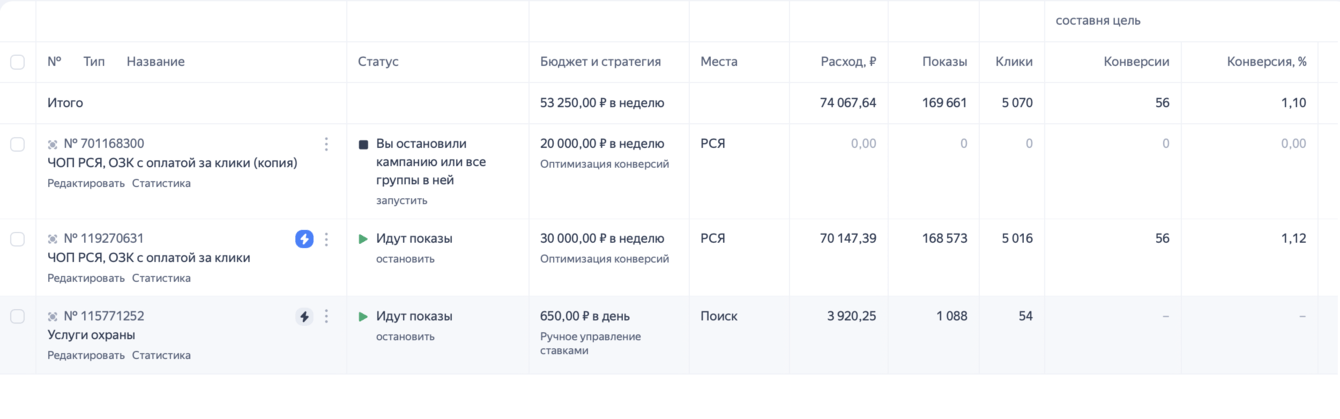
Task: Click the campaign type icon beside № 701168300
Action: [53, 145]
